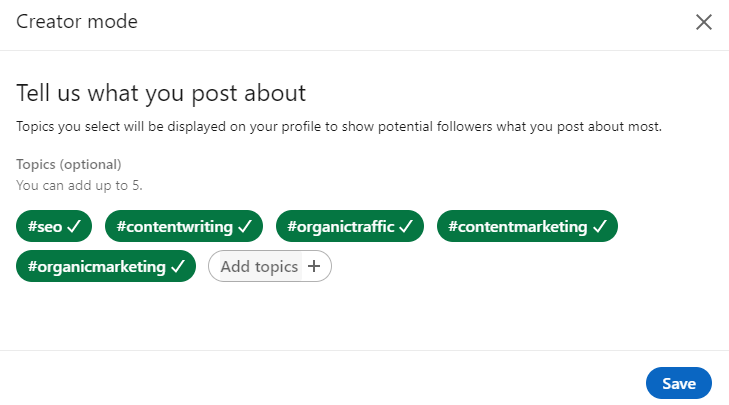Click the checkmark on the #contentwriting chip

pyautogui.click(x=244, y=227)
